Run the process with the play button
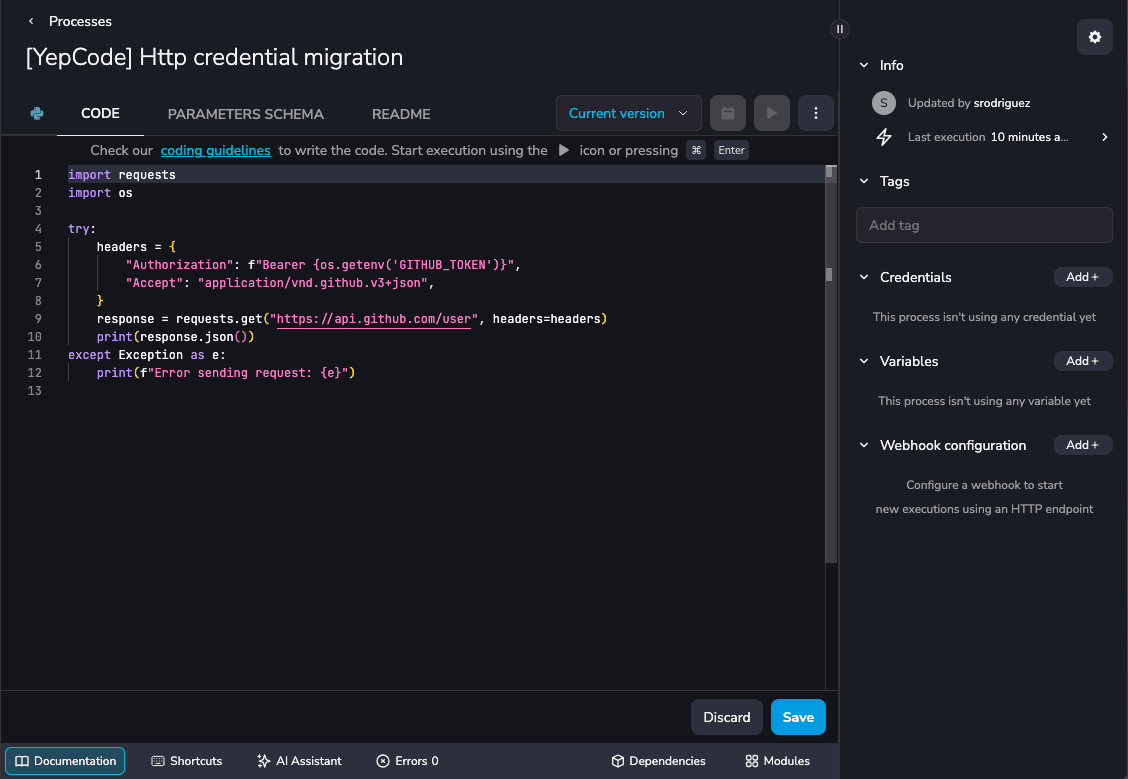Viewport: 1128px width, 779px height. tap(771, 113)
